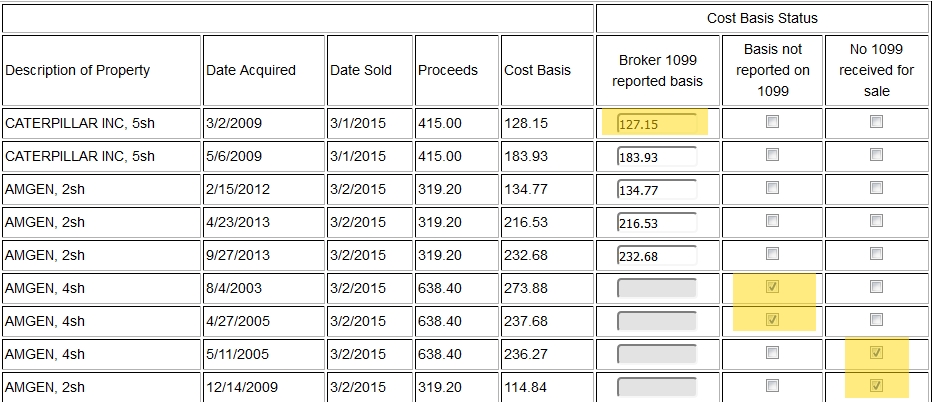The height and width of the screenshot is (402, 933).
Task: Click the broker basis field showing 183.93
Action: pyautogui.click(x=657, y=157)
